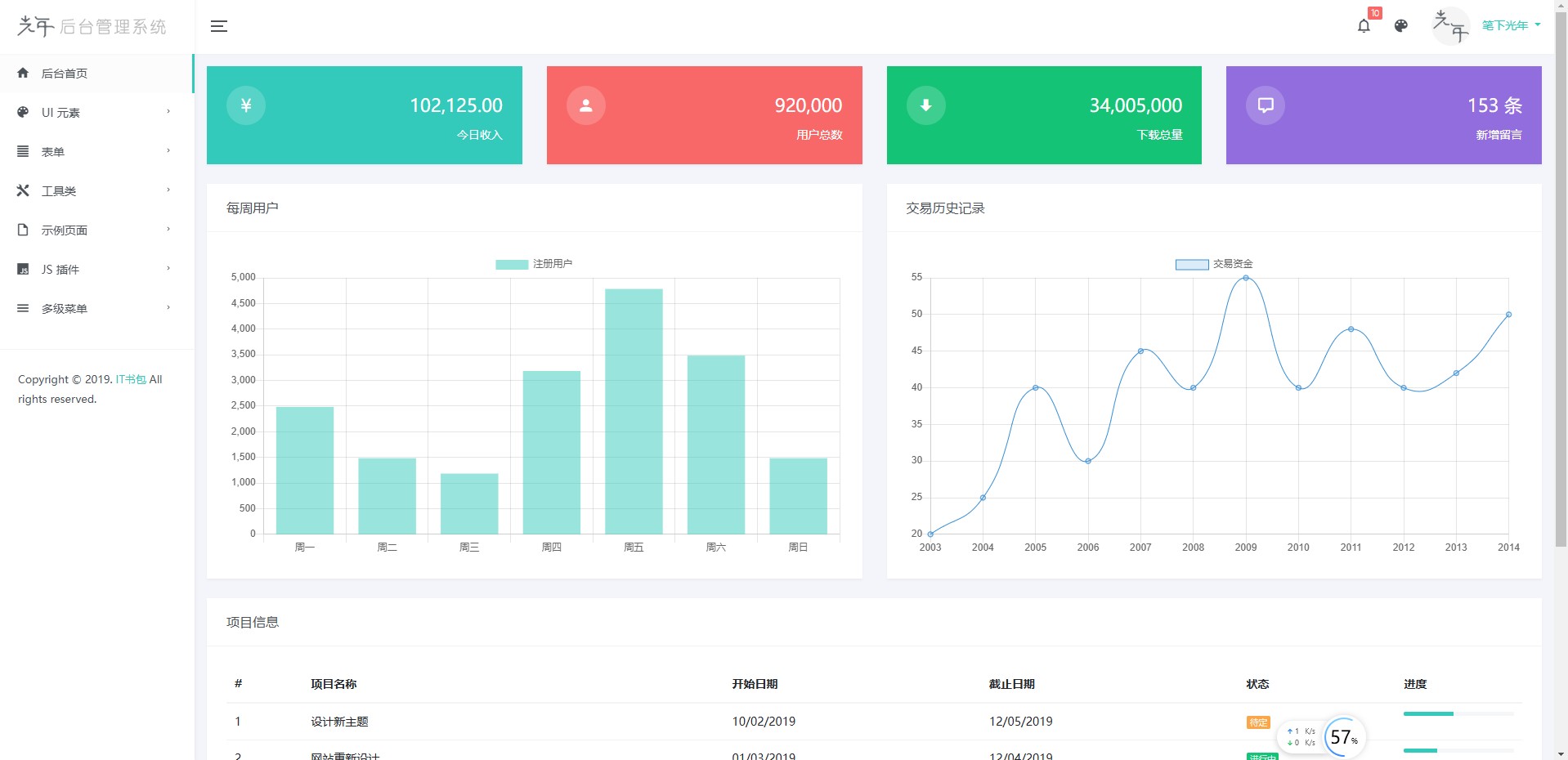Viewport: 1568px width, 760px height.
Task: Open the 笔下光年 user dropdown
Action: [1511, 25]
